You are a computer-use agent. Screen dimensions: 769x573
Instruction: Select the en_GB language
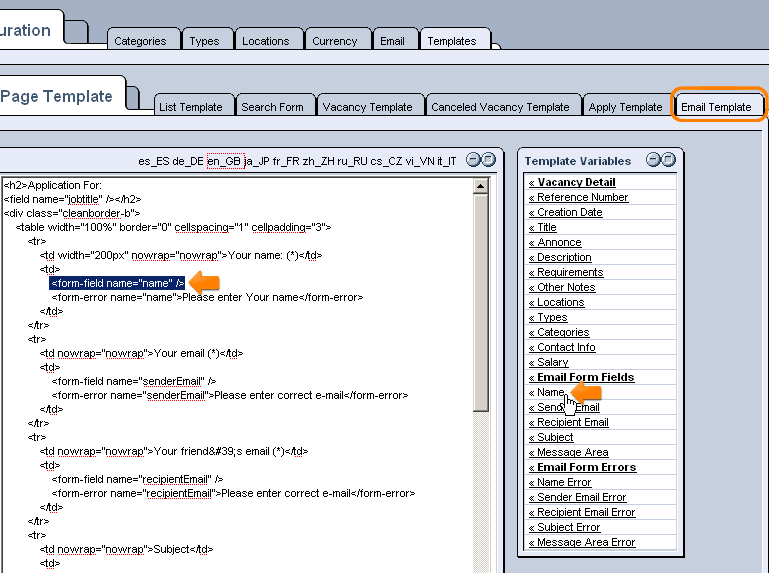click(x=225, y=161)
